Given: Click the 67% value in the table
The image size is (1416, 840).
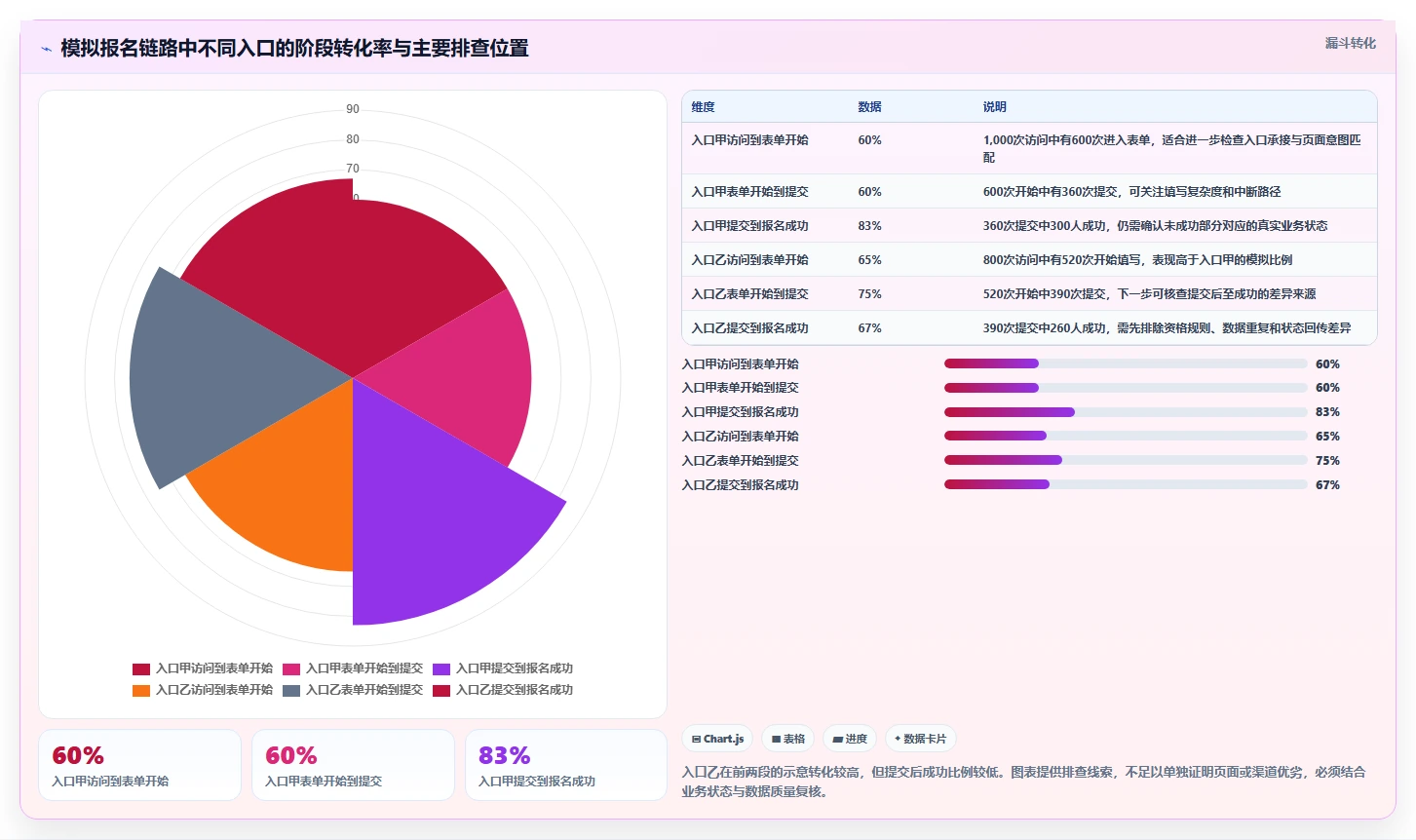Looking at the screenshot, I should (x=869, y=328).
